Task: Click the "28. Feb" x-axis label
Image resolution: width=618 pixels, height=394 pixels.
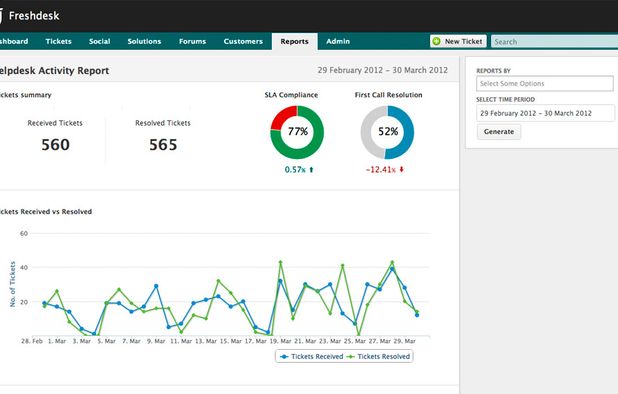Action: 32,341
